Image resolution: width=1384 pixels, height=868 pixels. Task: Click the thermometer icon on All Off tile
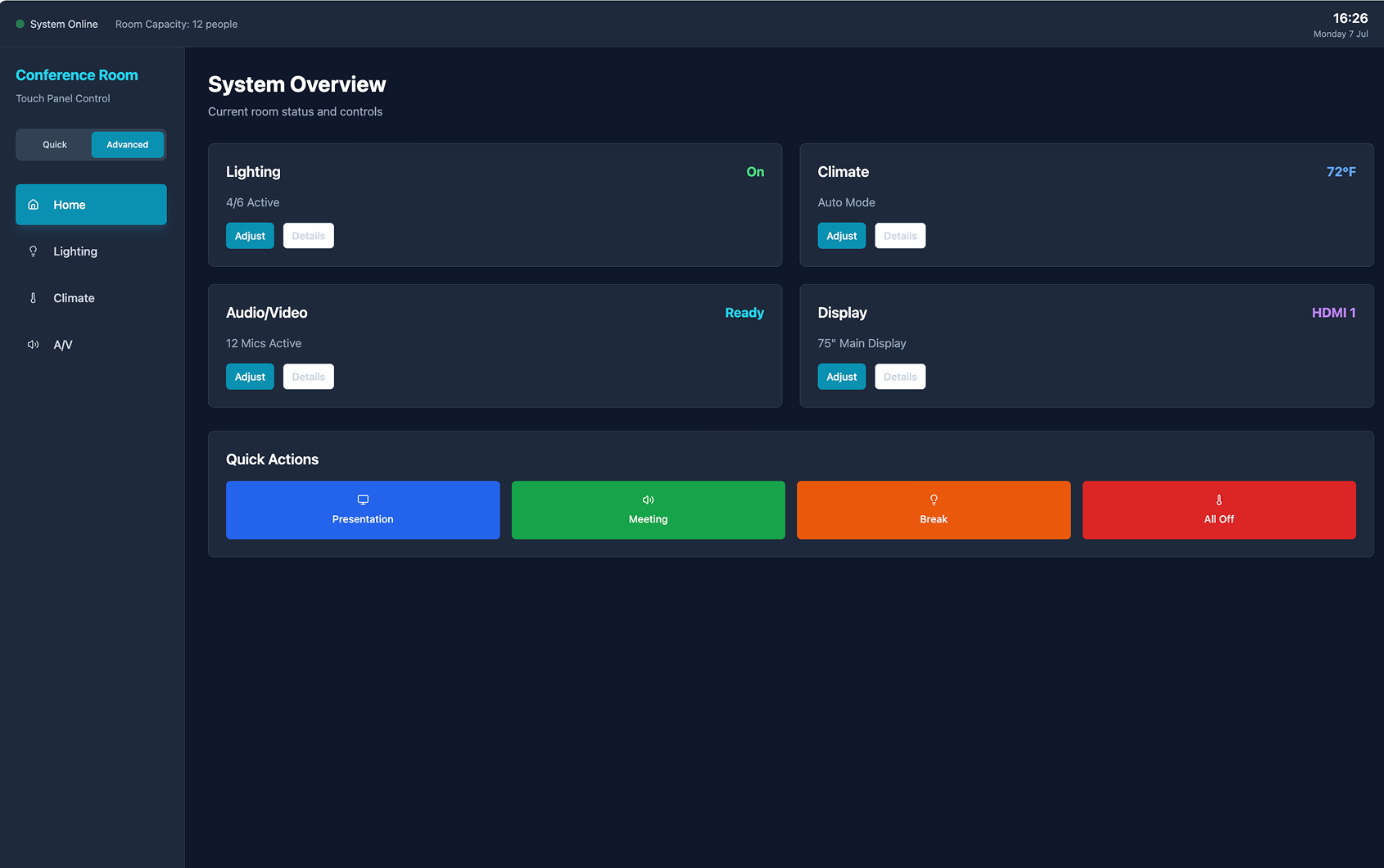[x=1219, y=500]
